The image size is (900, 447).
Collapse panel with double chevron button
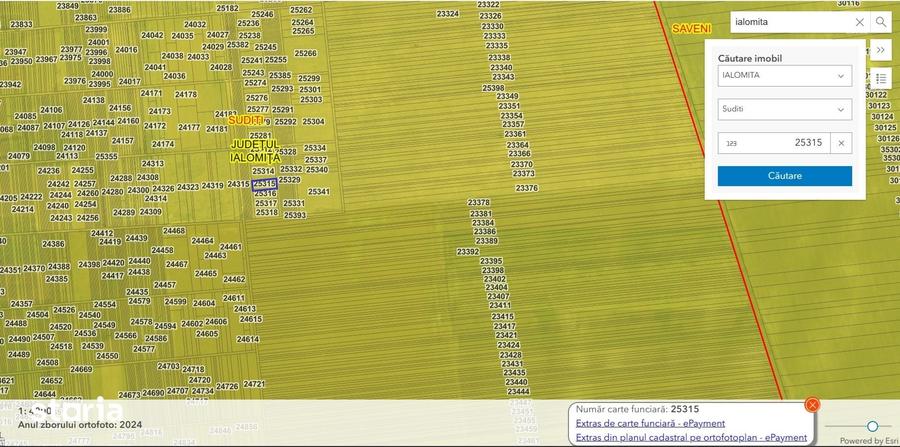(880, 50)
